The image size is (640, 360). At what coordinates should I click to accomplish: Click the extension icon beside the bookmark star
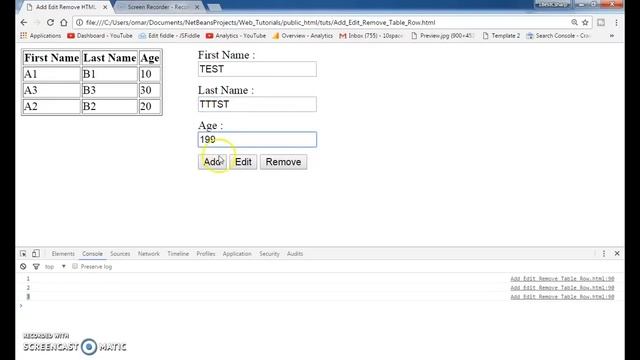click(x=601, y=22)
